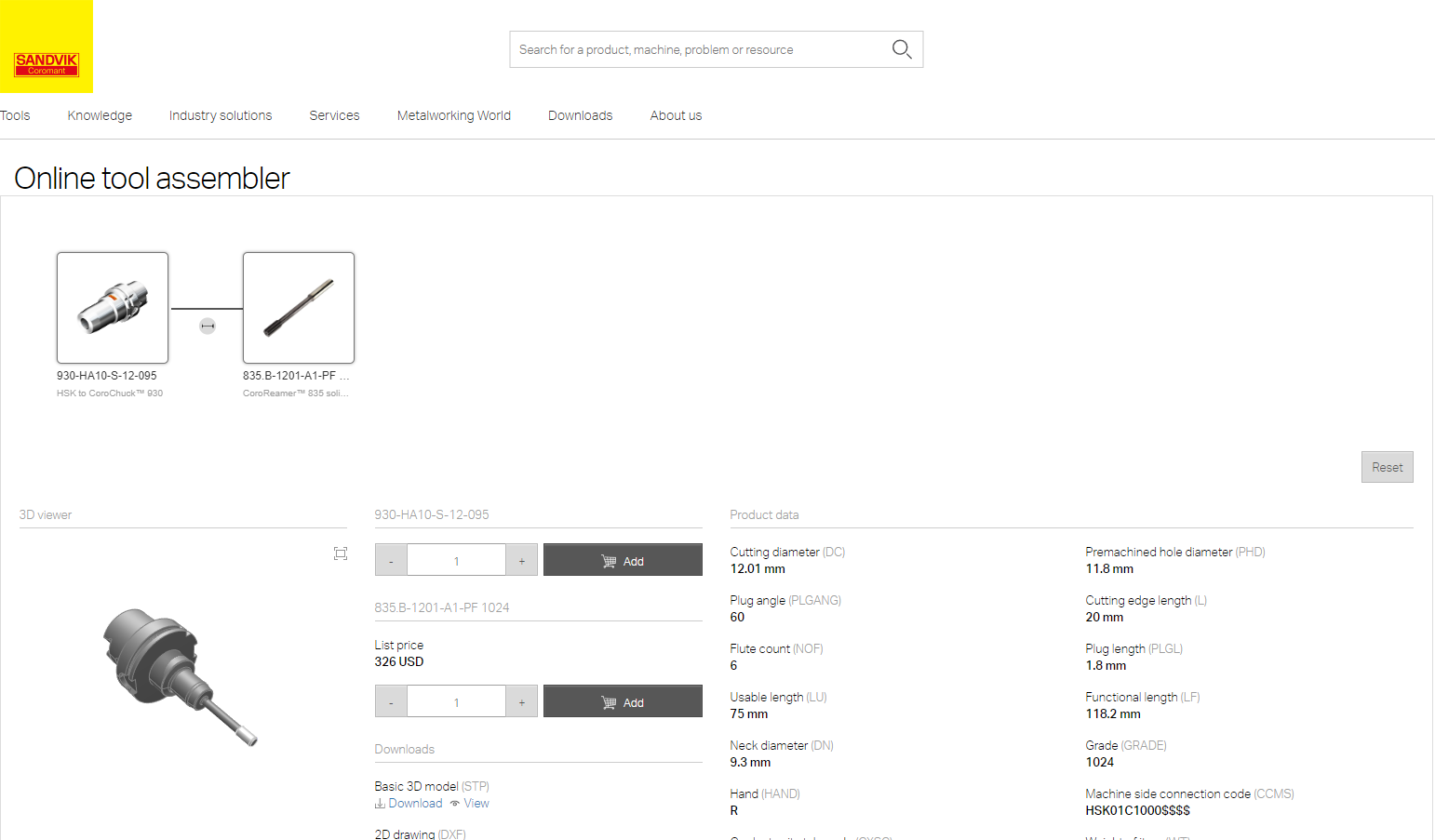Download the Basic 3D model STP
Image resolution: width=1435 pixels, height=840 pixels.
tap(409, 804)
